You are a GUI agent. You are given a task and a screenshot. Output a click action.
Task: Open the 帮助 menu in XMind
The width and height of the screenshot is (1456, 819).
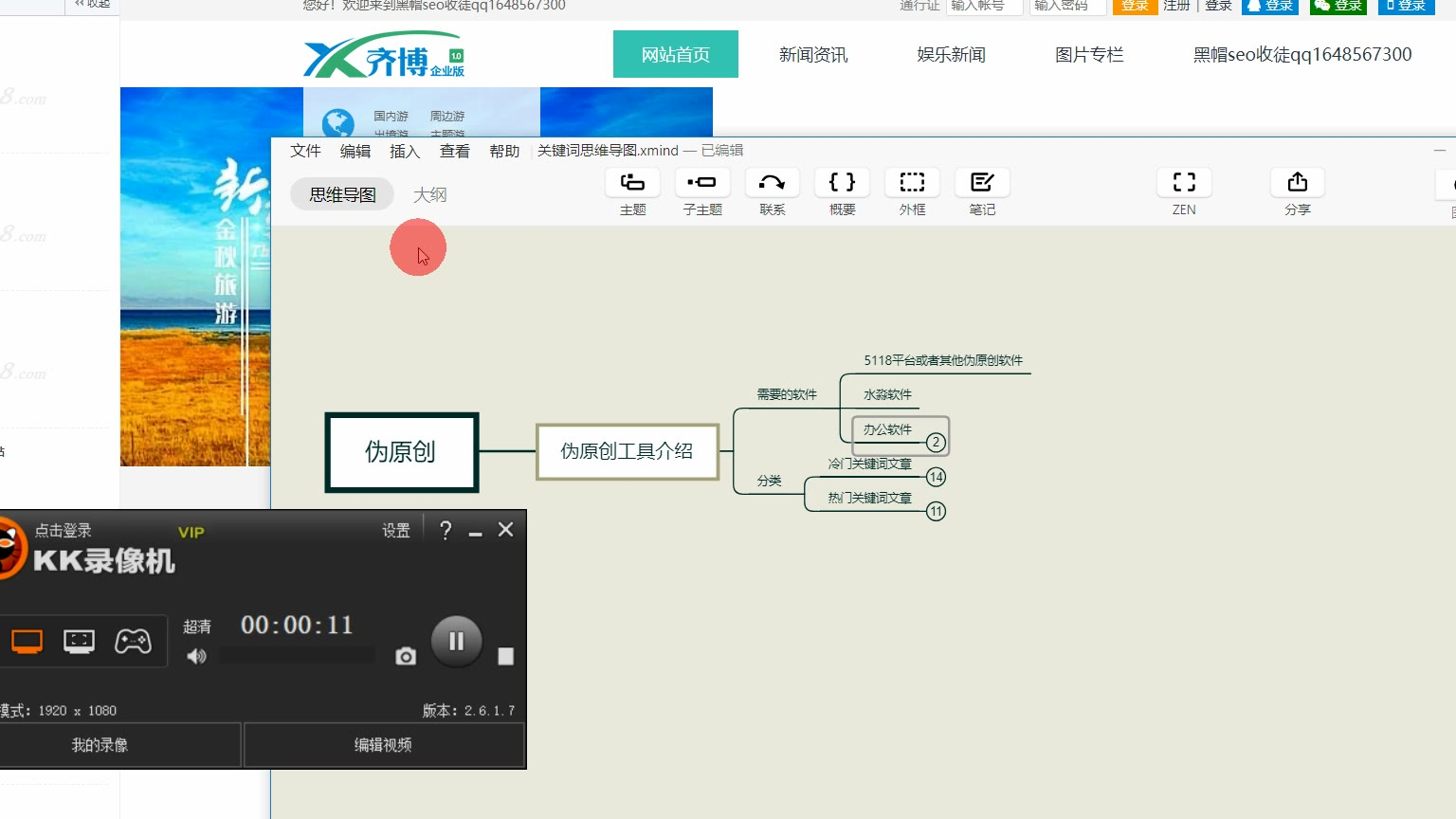pos(504,151)
